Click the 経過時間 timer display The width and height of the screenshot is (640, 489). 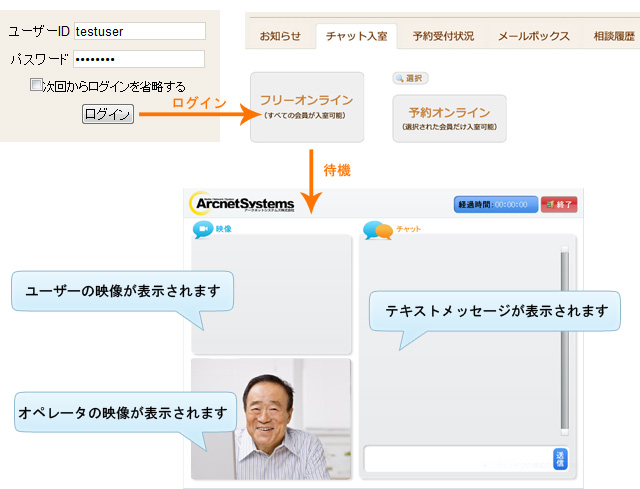[x=496, y=204]
